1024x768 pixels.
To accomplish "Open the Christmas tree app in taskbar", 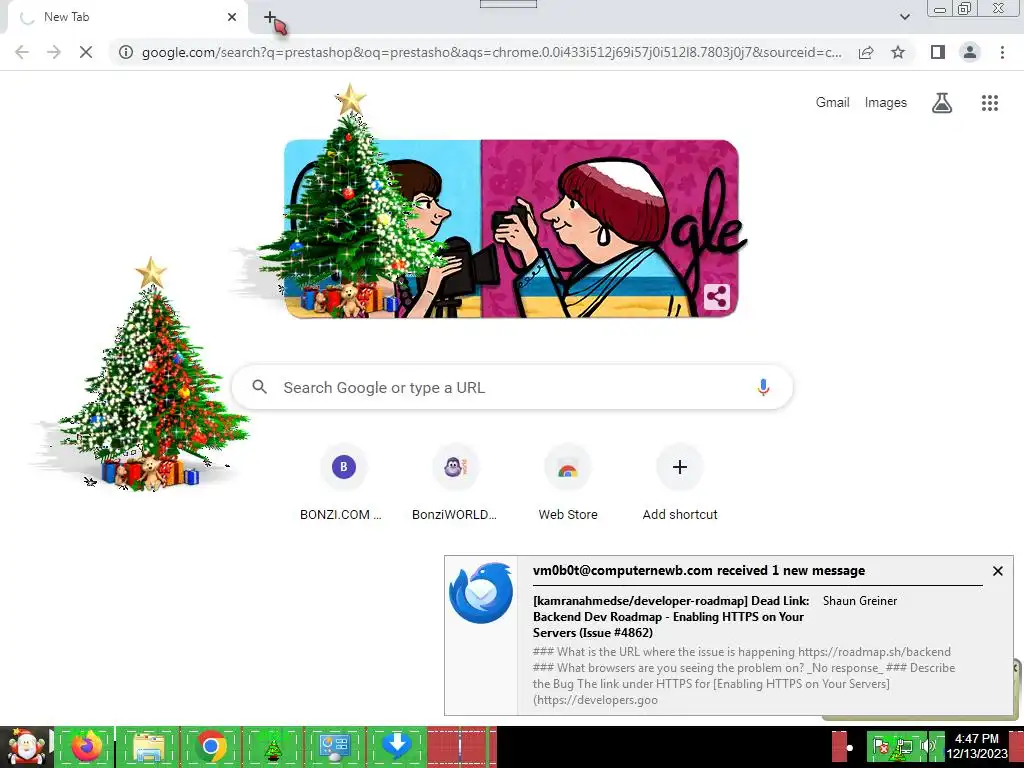I will 272,747.
